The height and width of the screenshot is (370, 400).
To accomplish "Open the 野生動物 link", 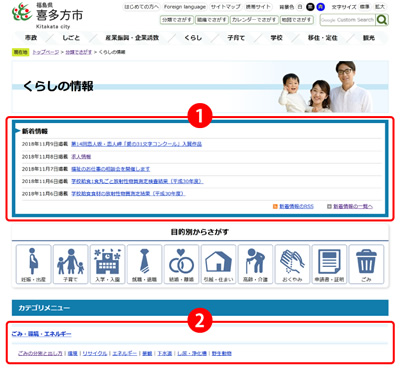I will click(x=222, y=353).
